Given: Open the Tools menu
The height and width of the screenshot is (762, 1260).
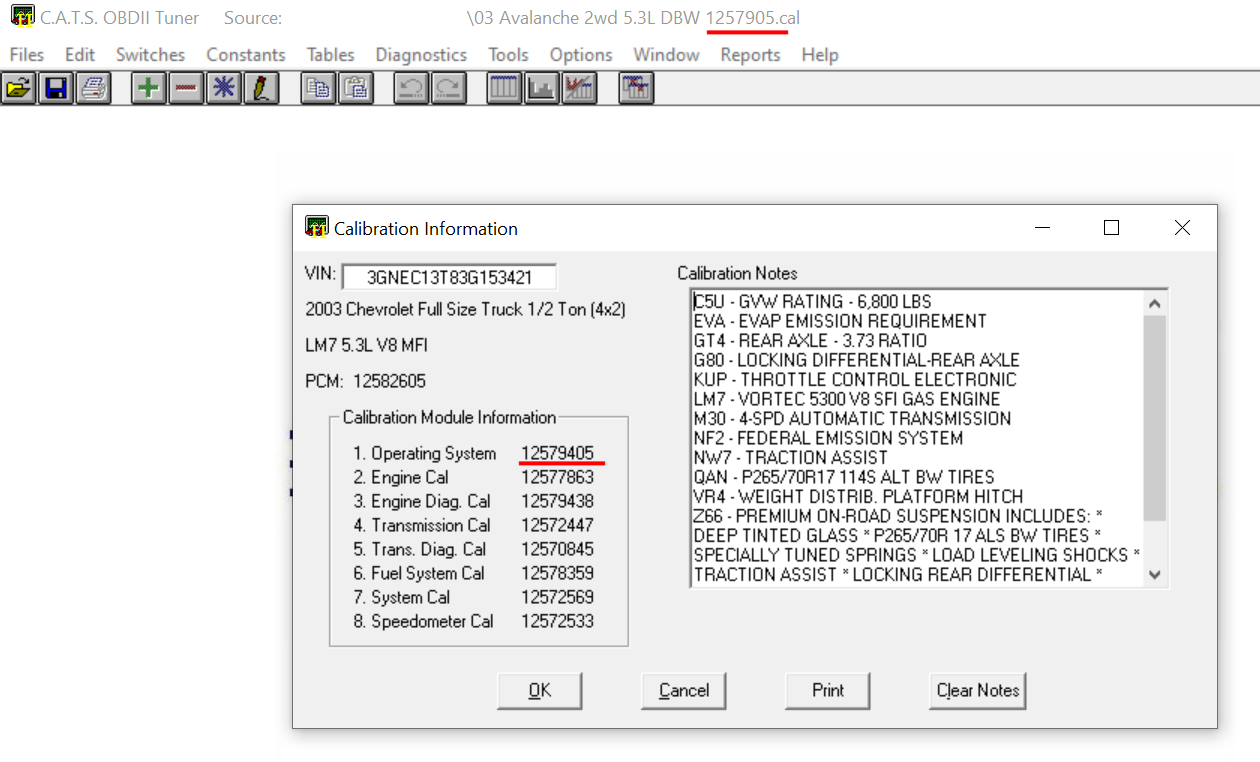Looking at the screenshot, I should 508,55.
